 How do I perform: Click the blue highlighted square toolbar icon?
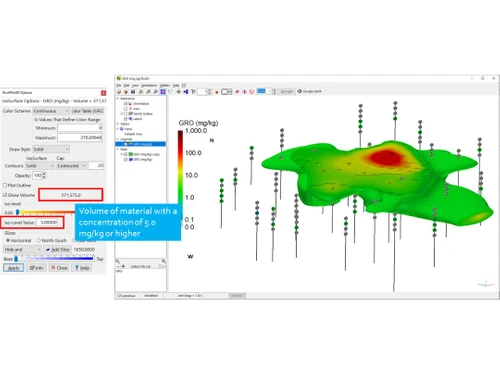(163, 92)
